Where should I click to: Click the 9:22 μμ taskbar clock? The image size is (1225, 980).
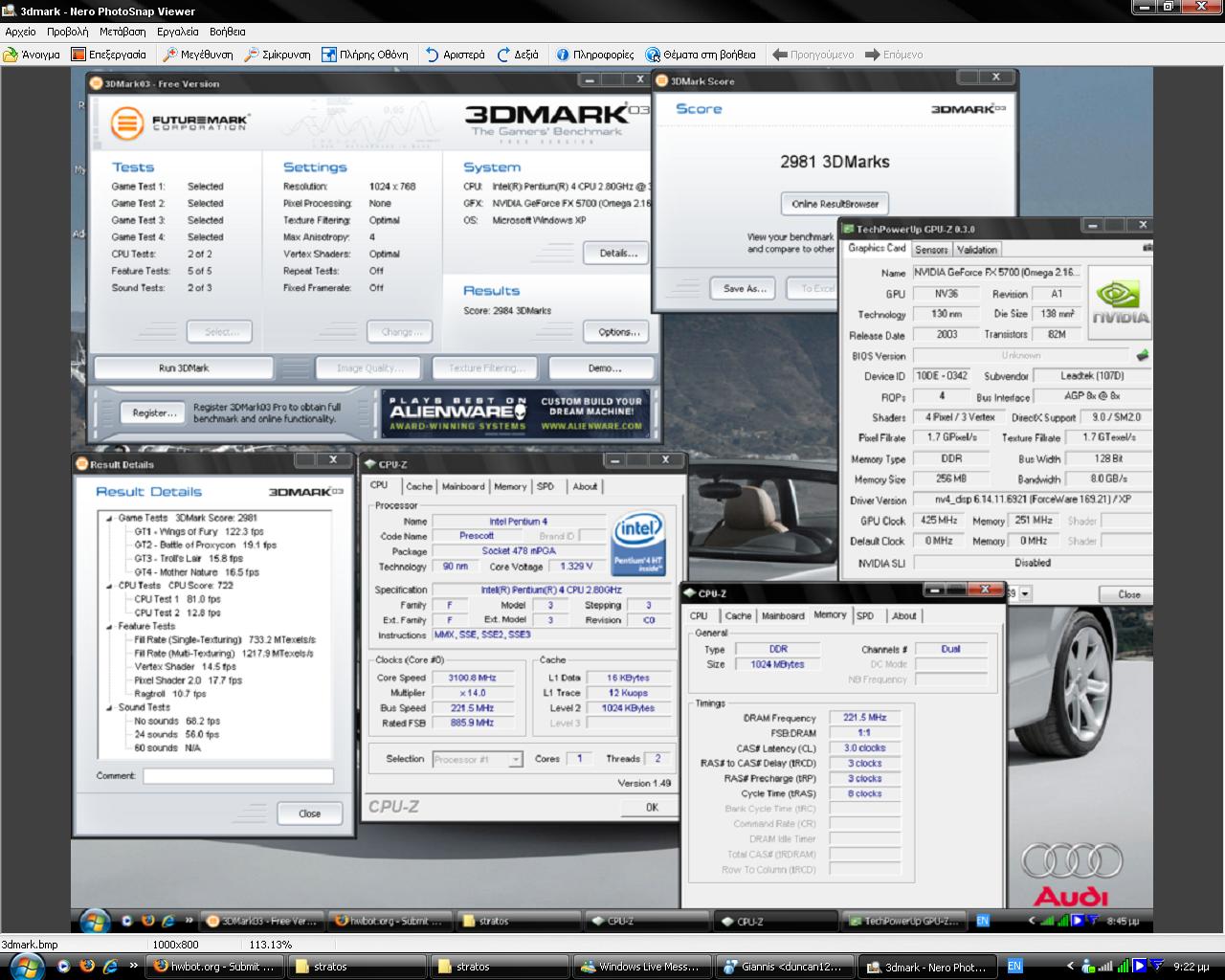tap(1190, 967)
